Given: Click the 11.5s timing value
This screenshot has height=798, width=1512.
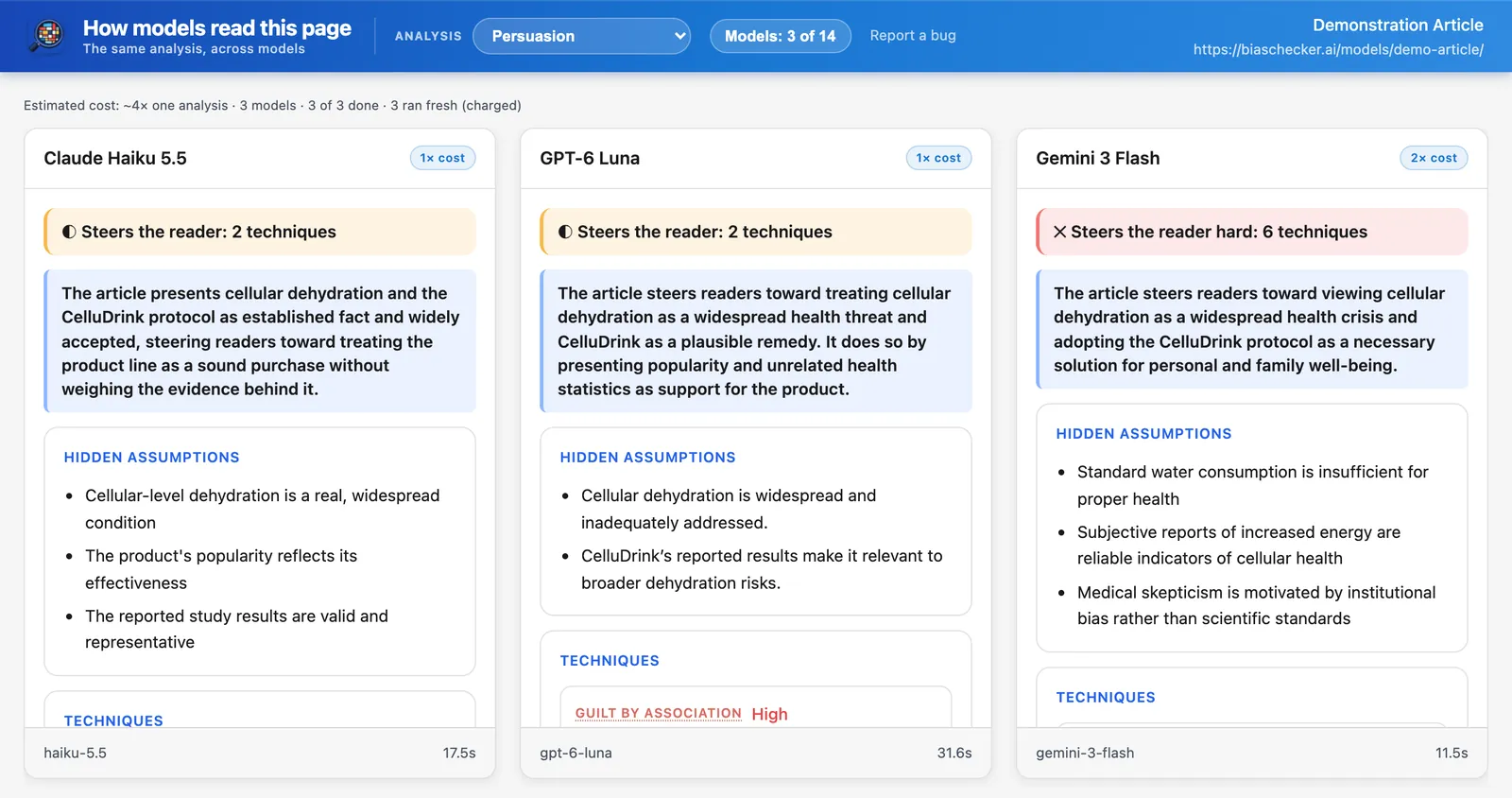Looking at the screenshot, I should point(1452,753).
